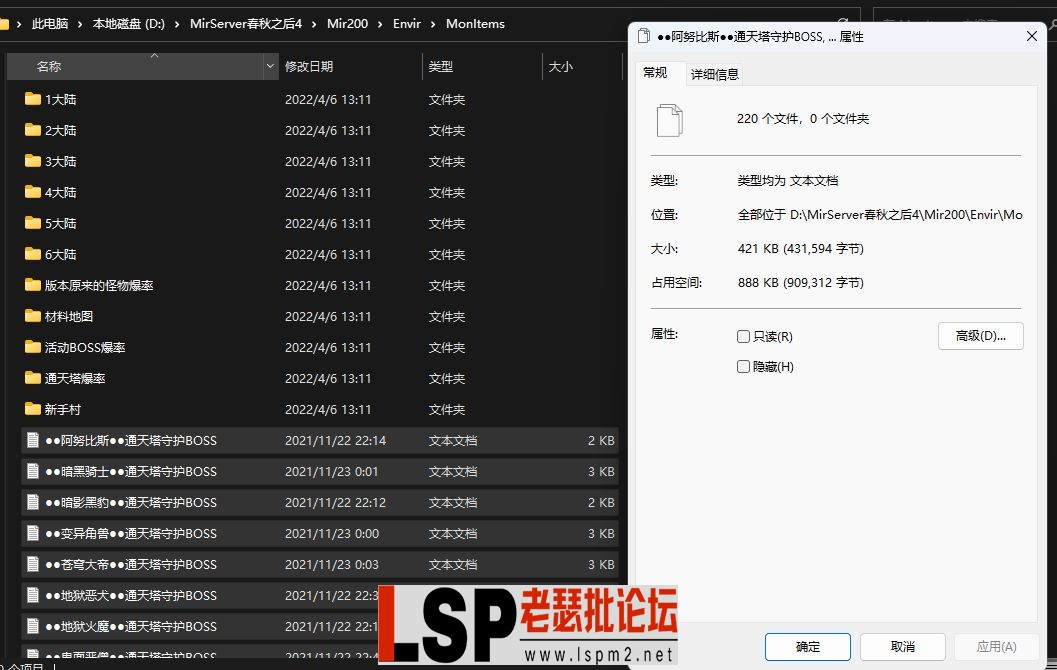Click the 通天塔爆率 folder icon
1057x670 pixels.
32,378
